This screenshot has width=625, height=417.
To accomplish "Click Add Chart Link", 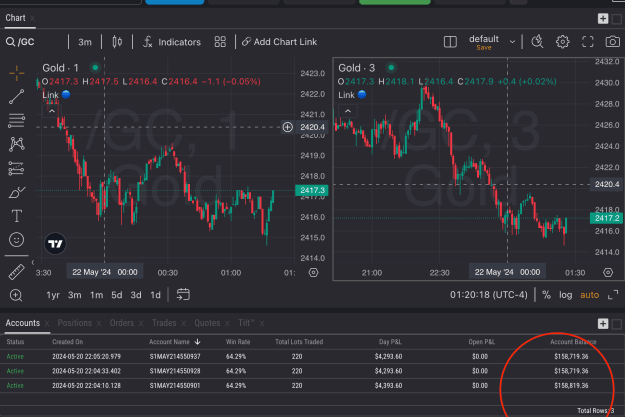I will 279,42.
